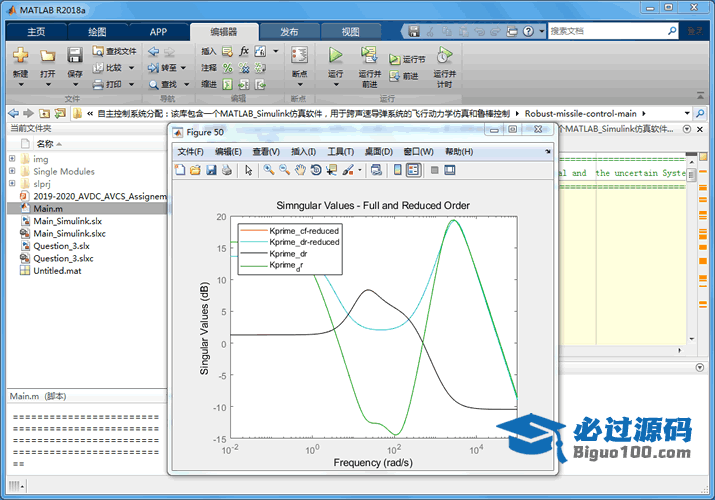Expand the Single Modules folder node
Screen dimensions: 715x500
[x=12, y=171]
